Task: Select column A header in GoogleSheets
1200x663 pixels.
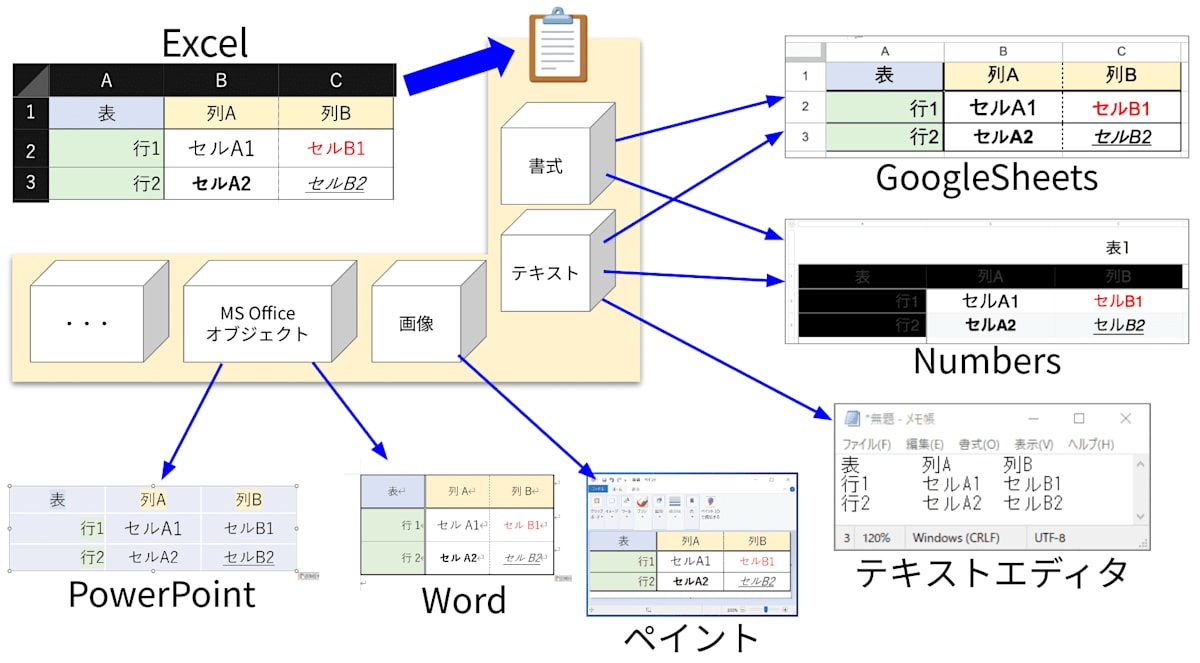Action: coord(885,50)
